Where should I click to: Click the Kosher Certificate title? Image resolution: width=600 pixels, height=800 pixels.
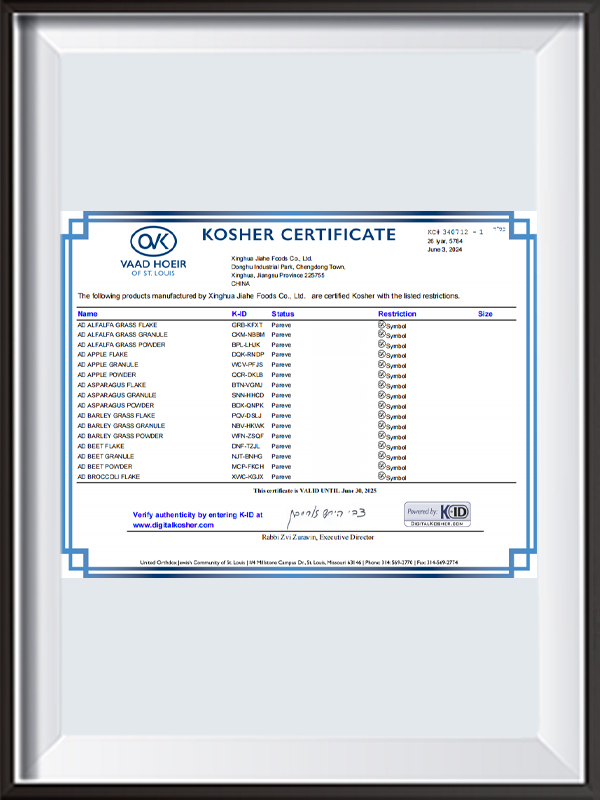[x=299, y=235]
